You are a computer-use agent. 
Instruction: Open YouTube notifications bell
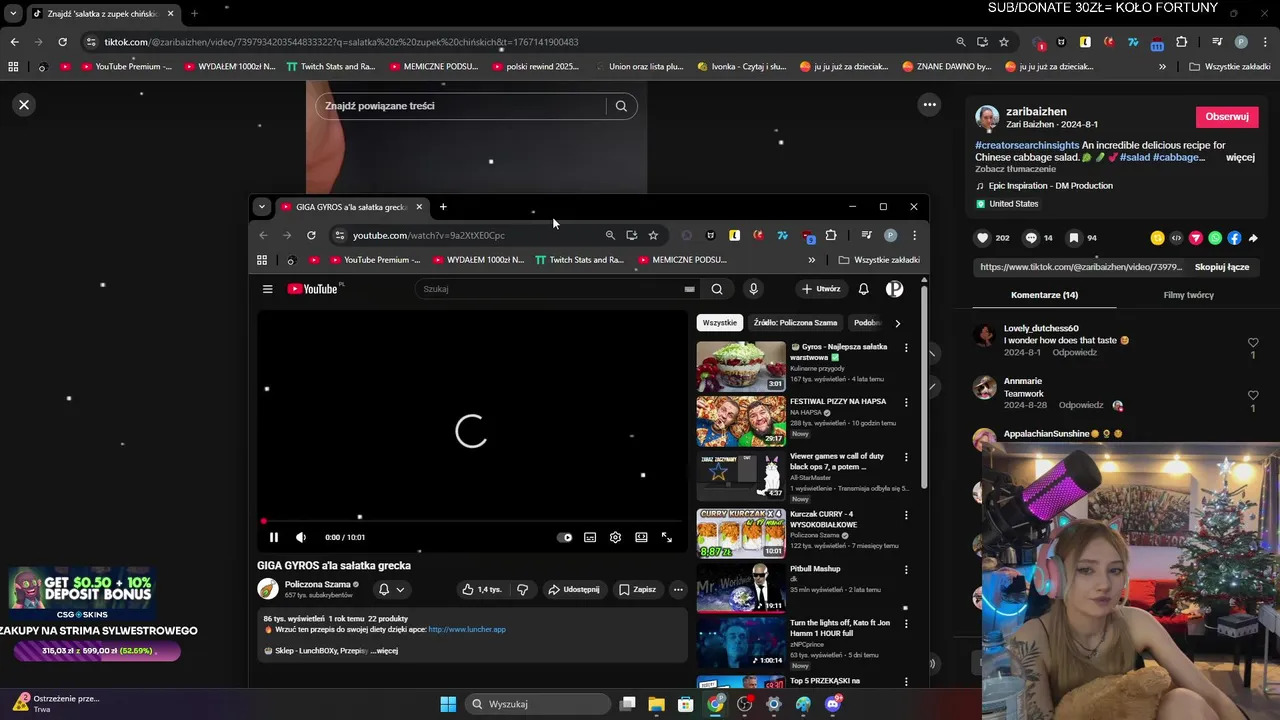coord(863,289)
